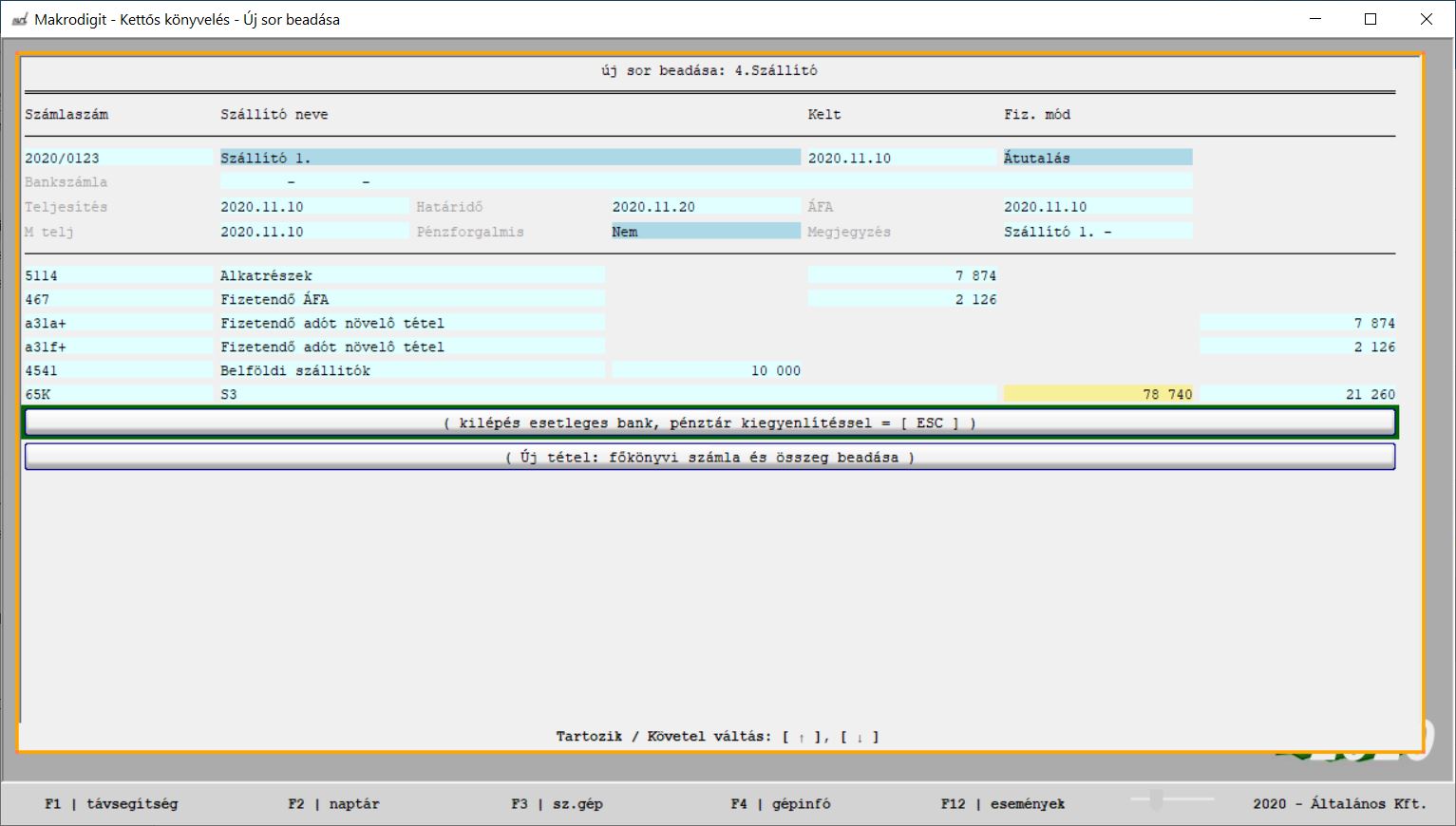Maximize the Makrodigit window
The width and height of the screenshot is (1456, 826).
pos(1371,19)
